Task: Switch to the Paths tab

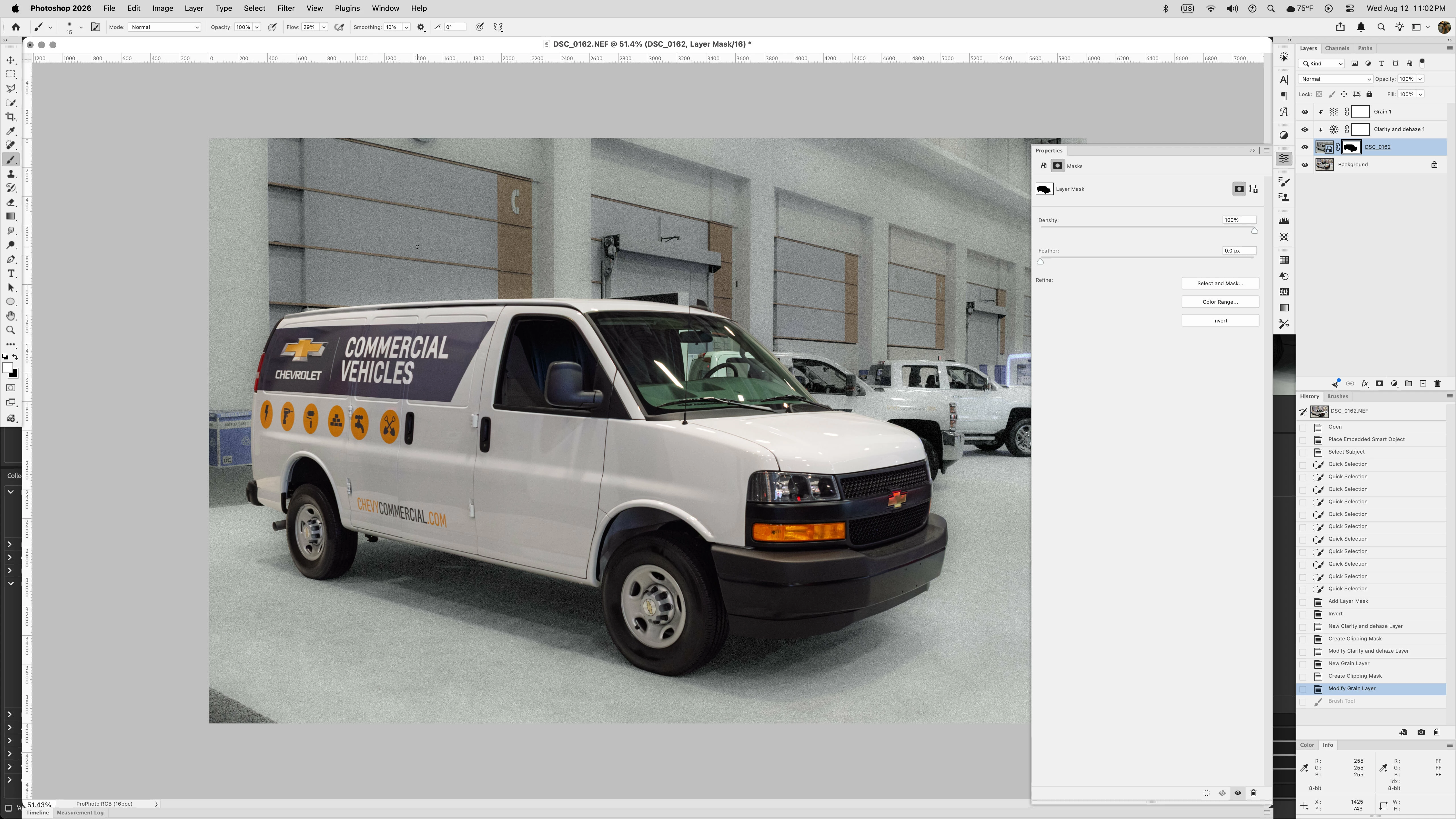Action: point(1365,49)
